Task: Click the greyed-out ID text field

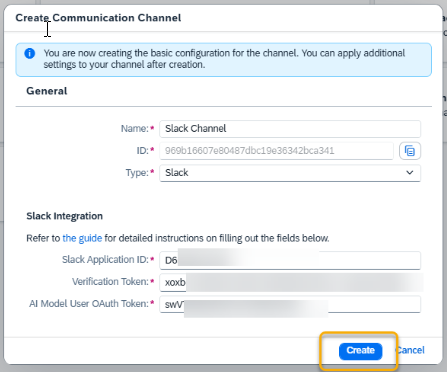Action: 276,151
